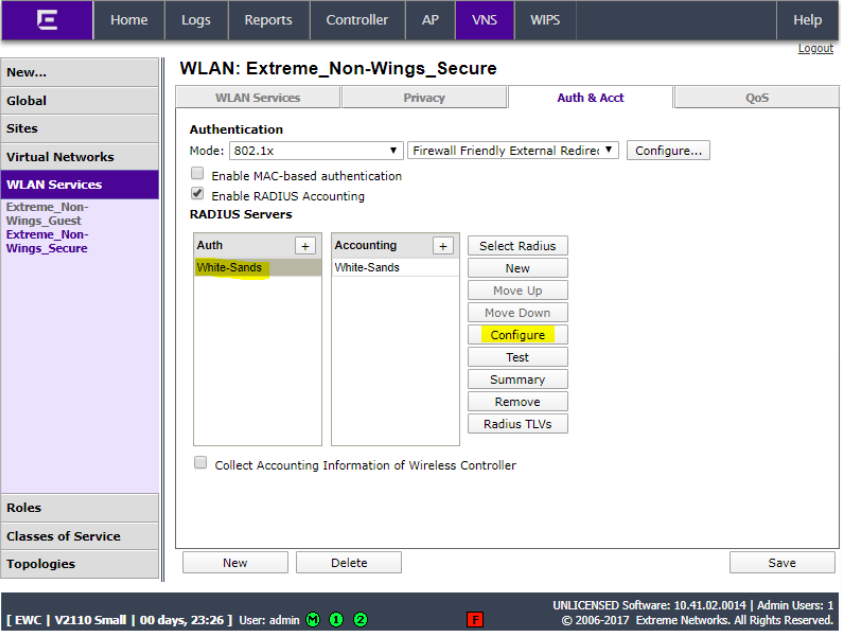The width and height of the screenshot is (841, 632).
Task: Click the highlighted Configure RADIUS button
Action: [x=518, y=335]
